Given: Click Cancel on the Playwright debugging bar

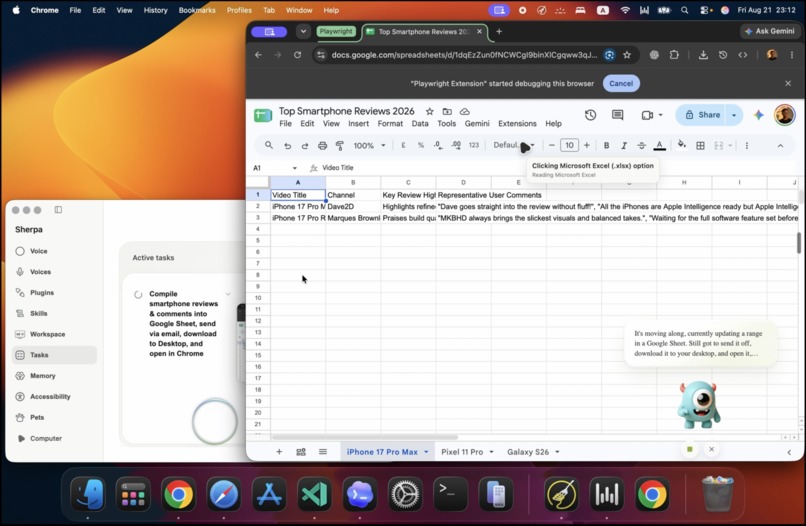Looking at the screenshot, I should [621, 83].
